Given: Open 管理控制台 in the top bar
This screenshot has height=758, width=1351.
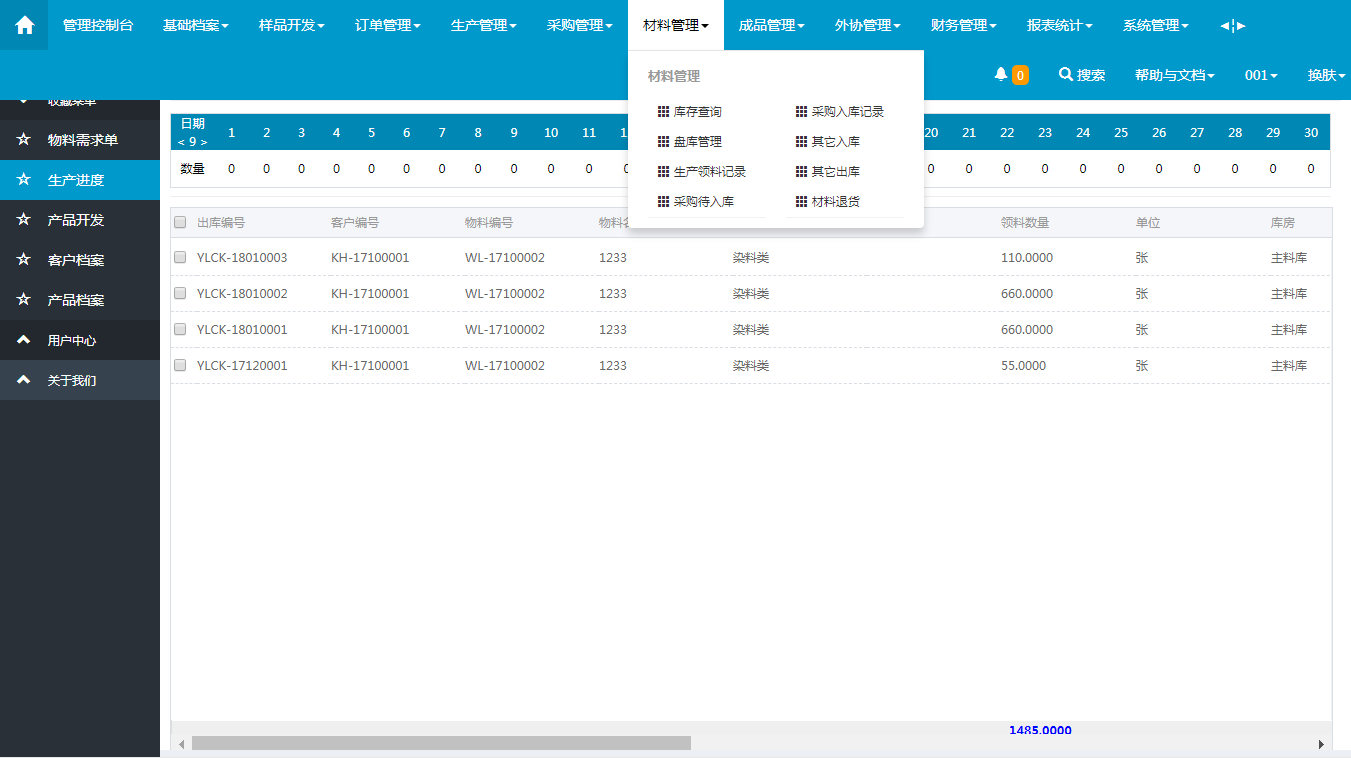Looking at the screenshot, I should 98,25.
